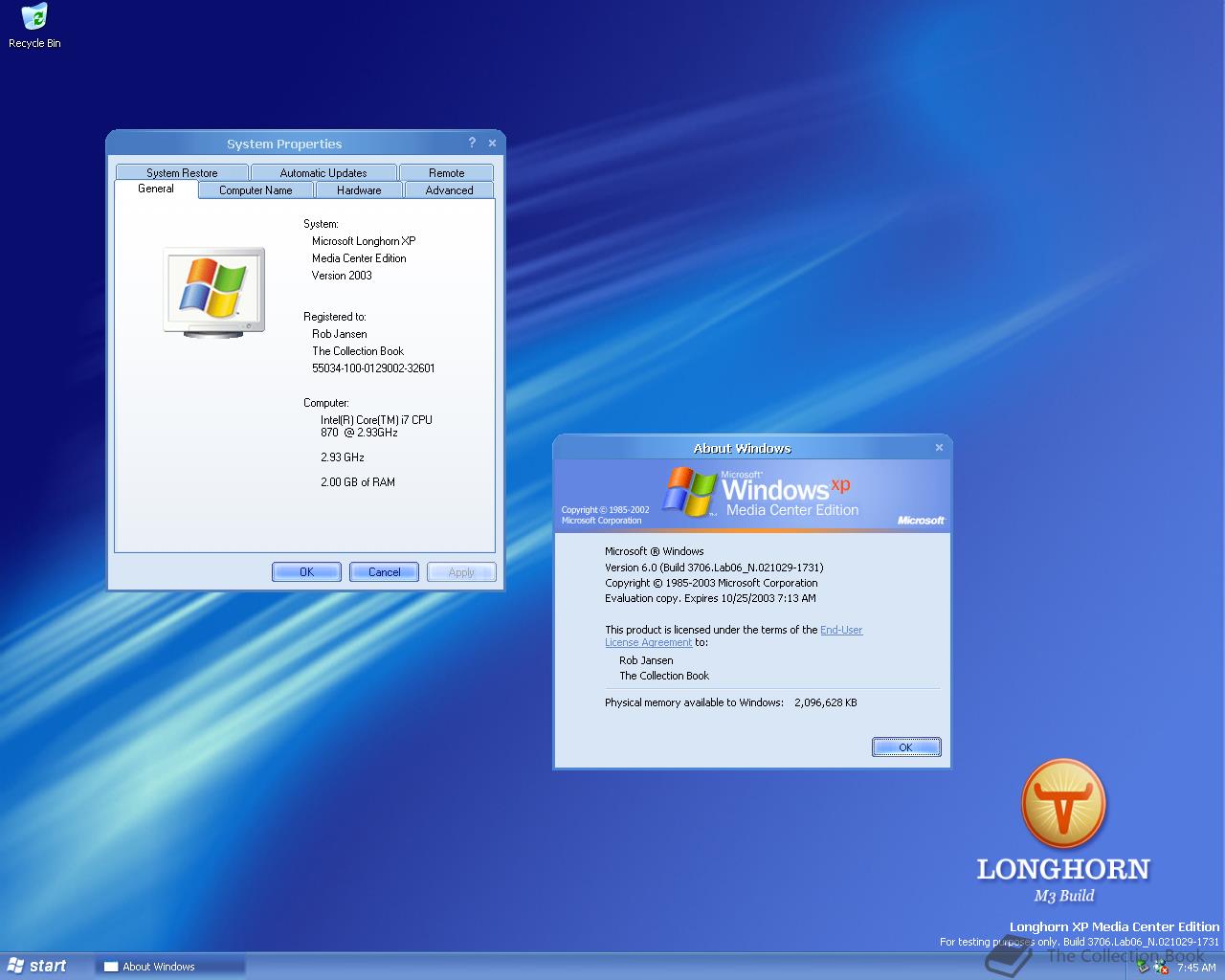Click the Safely Remove Hardware tray icon
Image resolution: width=1225 pixels, height=980 pixels.
point(1143,967)
